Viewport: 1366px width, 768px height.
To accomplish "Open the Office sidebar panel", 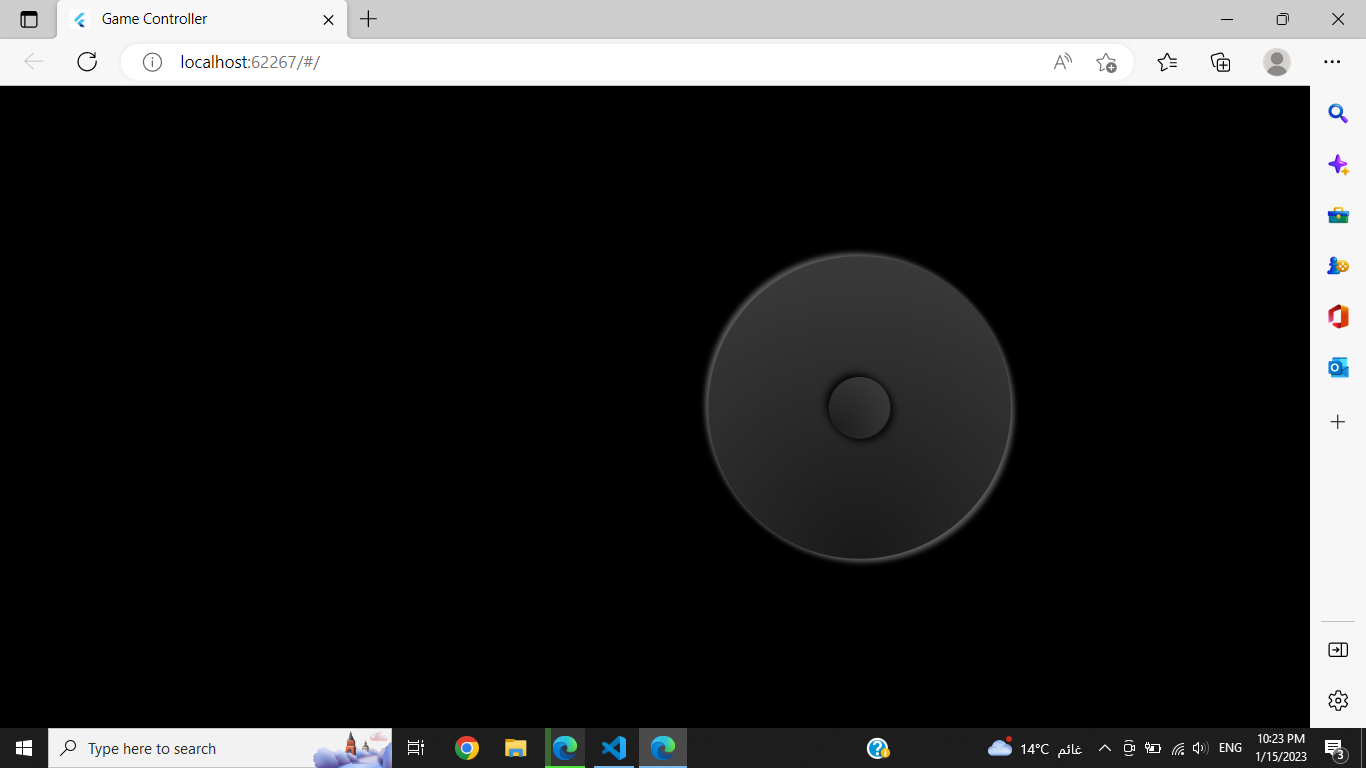I will 1338,316.
